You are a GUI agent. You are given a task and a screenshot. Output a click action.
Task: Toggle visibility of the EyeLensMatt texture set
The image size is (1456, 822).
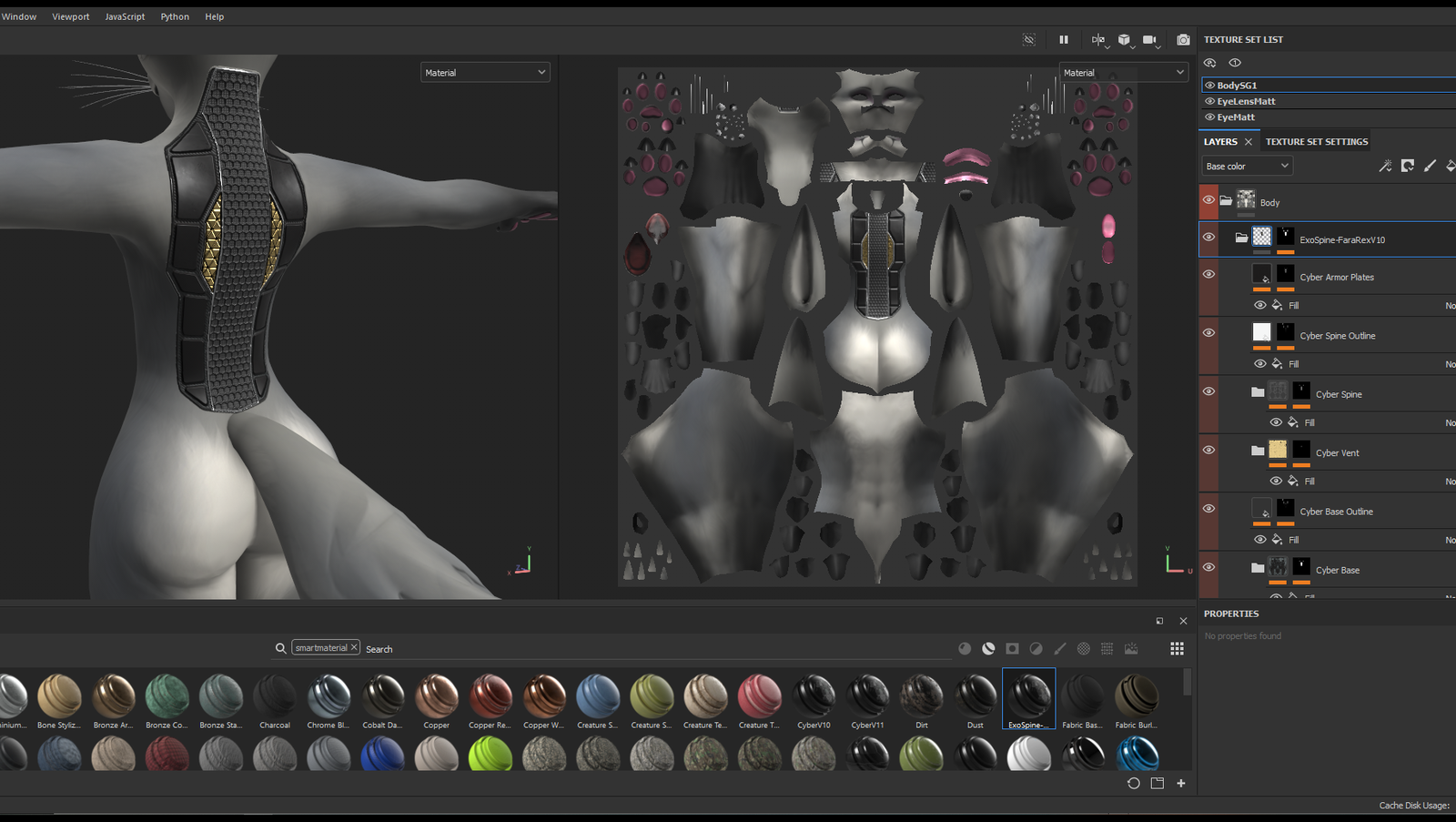(x=1210, y=101)
